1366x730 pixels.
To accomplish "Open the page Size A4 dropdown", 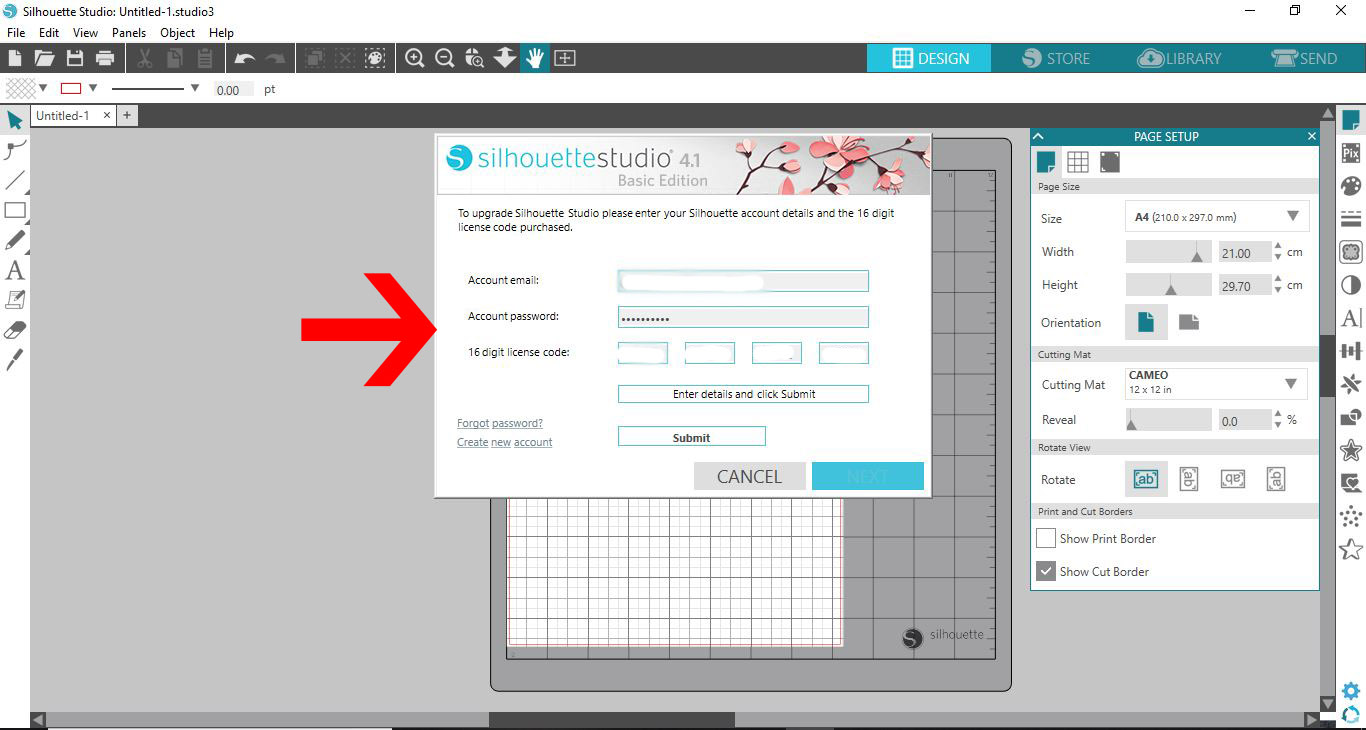I will [1216, 217].
